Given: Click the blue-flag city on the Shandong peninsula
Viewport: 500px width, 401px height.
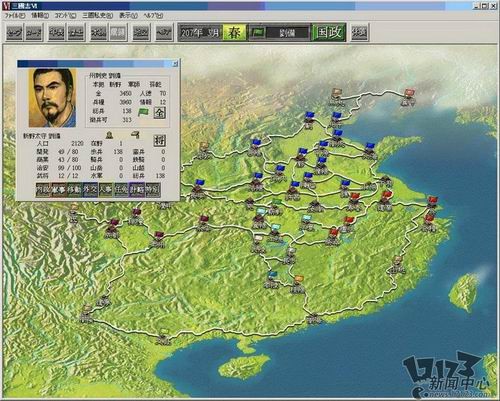Looking at the screenshot, I should (x=370, y=152).
